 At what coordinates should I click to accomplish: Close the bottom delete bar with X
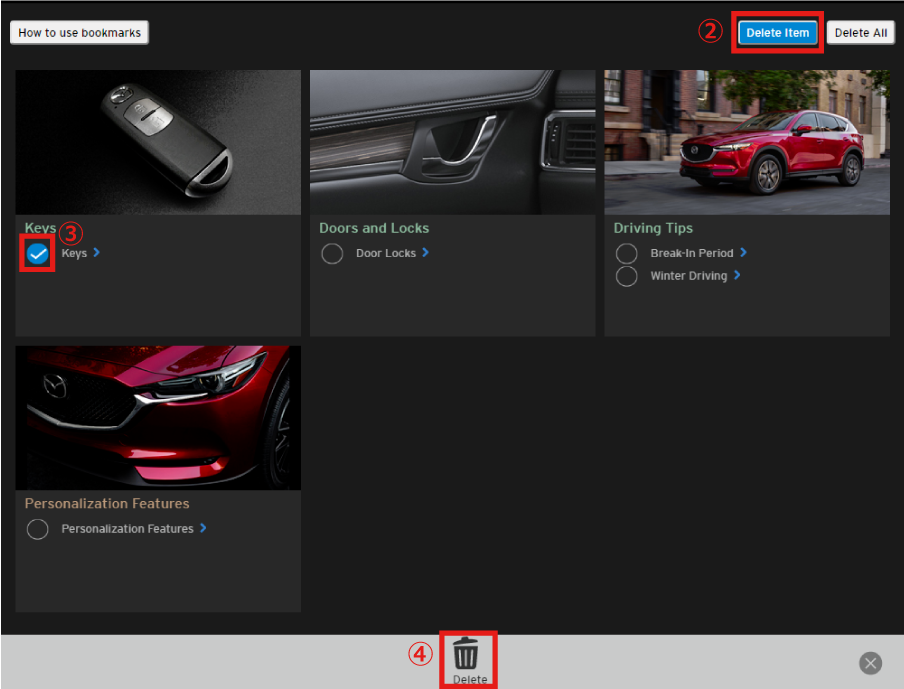[x=870, y=663]
